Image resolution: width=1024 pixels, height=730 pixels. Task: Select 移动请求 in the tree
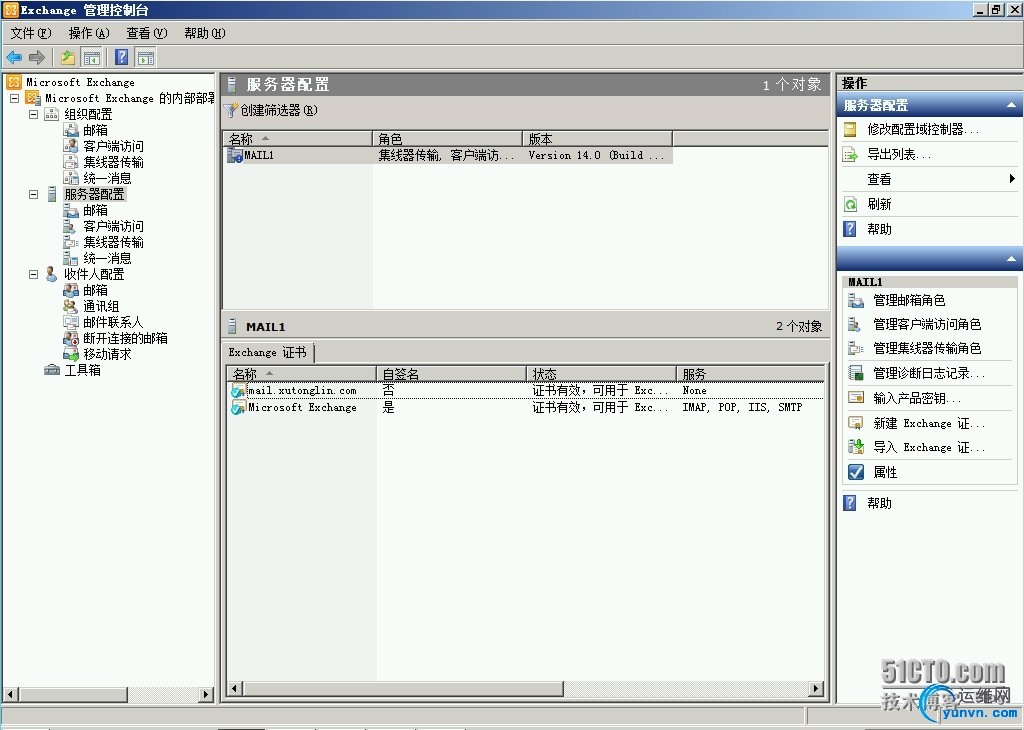click(x=107, y=354)
